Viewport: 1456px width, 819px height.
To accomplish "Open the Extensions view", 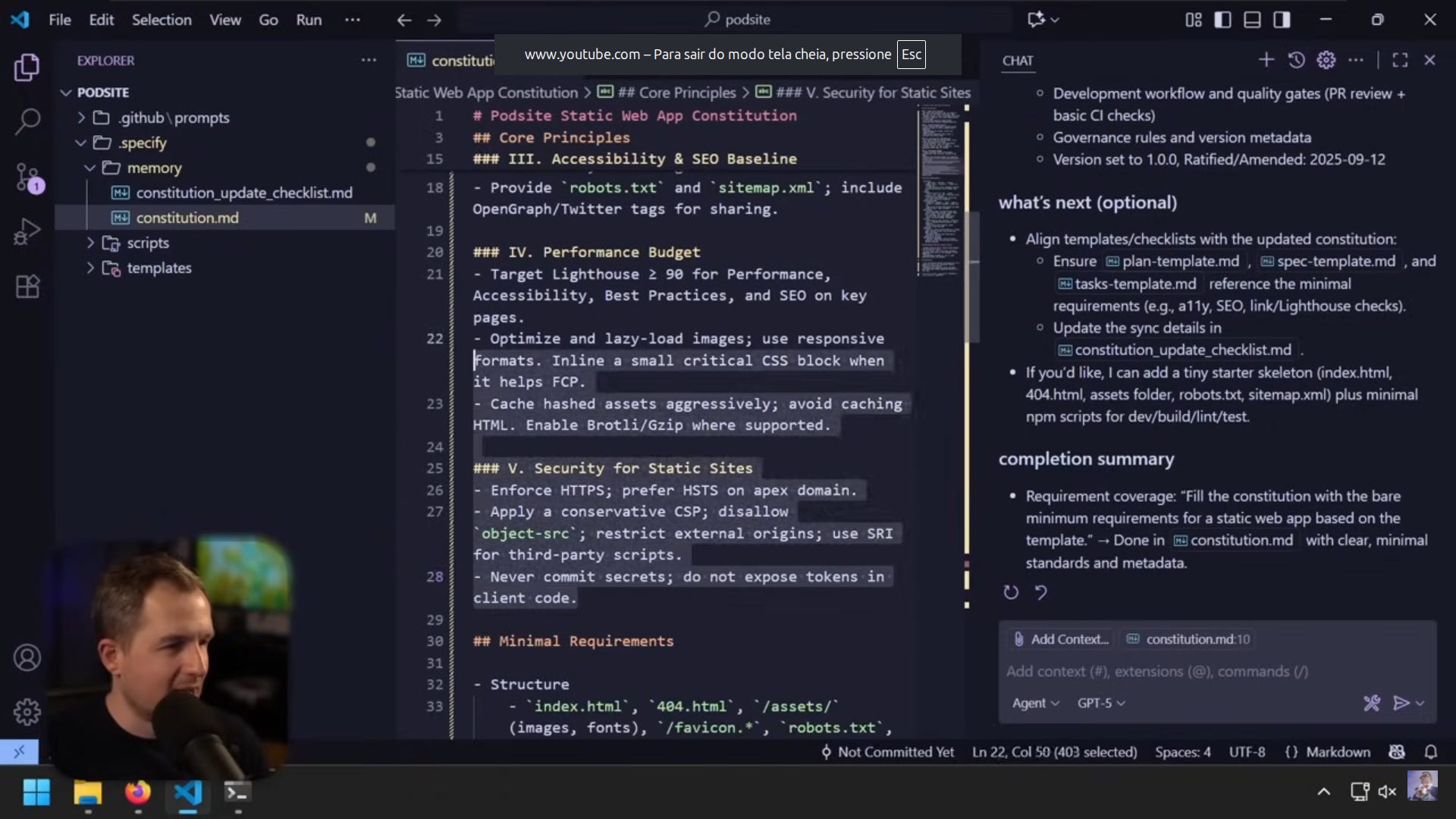I will coord(27,287).
